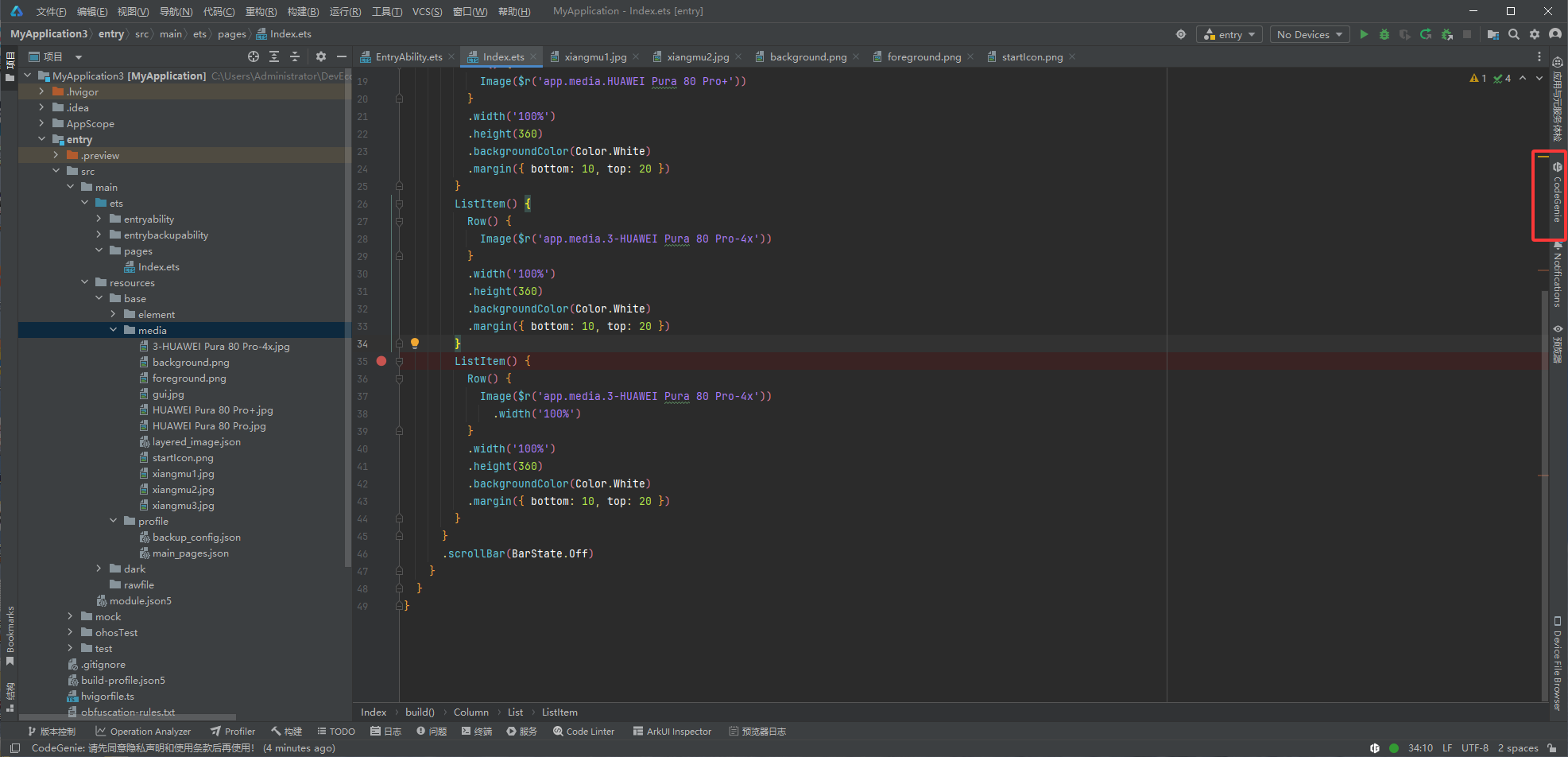Open IDE settings gear in top toolbar

coord(1535,34)
